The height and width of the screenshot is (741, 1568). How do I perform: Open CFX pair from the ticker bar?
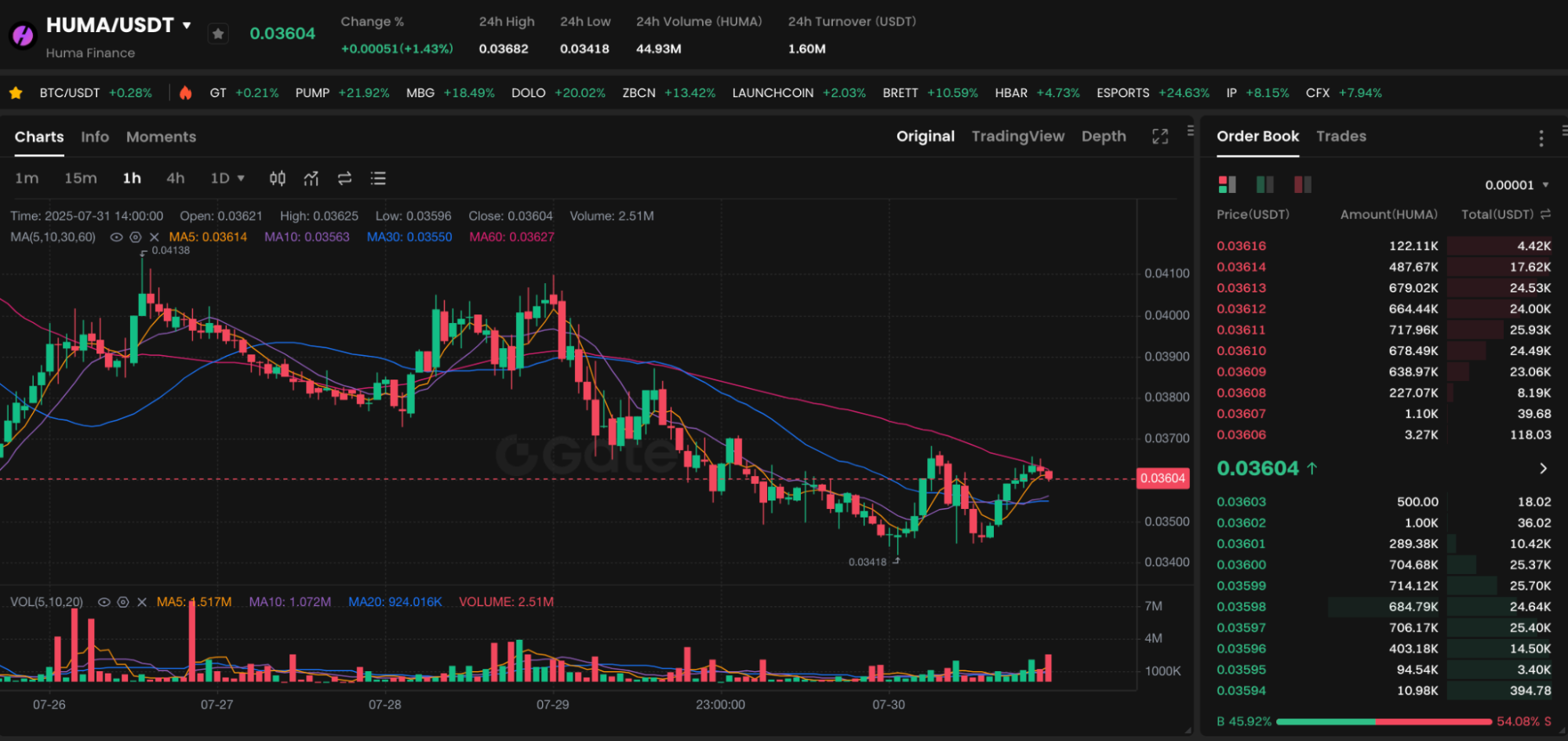coord(1343,93)
